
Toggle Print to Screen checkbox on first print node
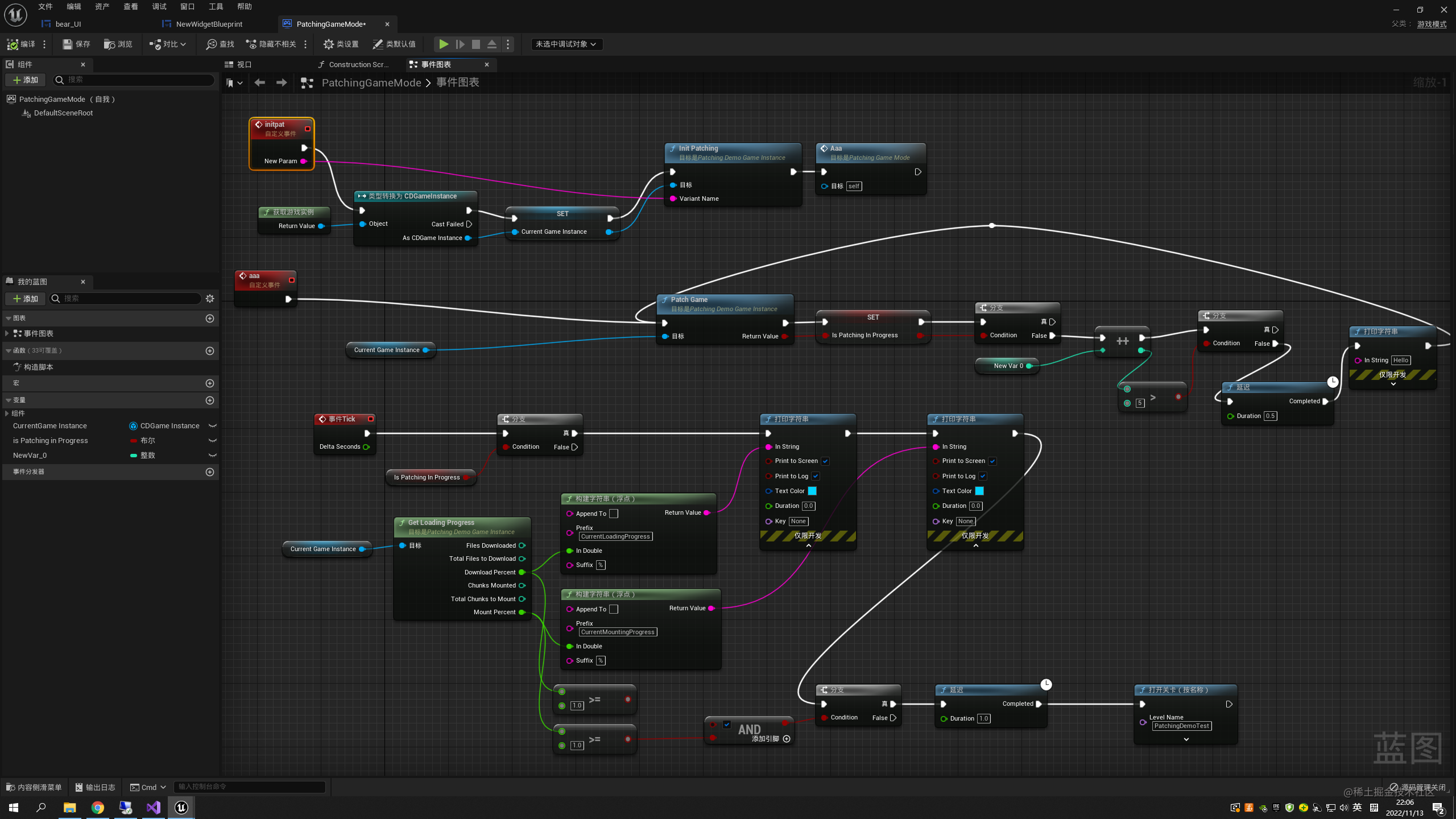pyautogui.click(x=825, y=461)
